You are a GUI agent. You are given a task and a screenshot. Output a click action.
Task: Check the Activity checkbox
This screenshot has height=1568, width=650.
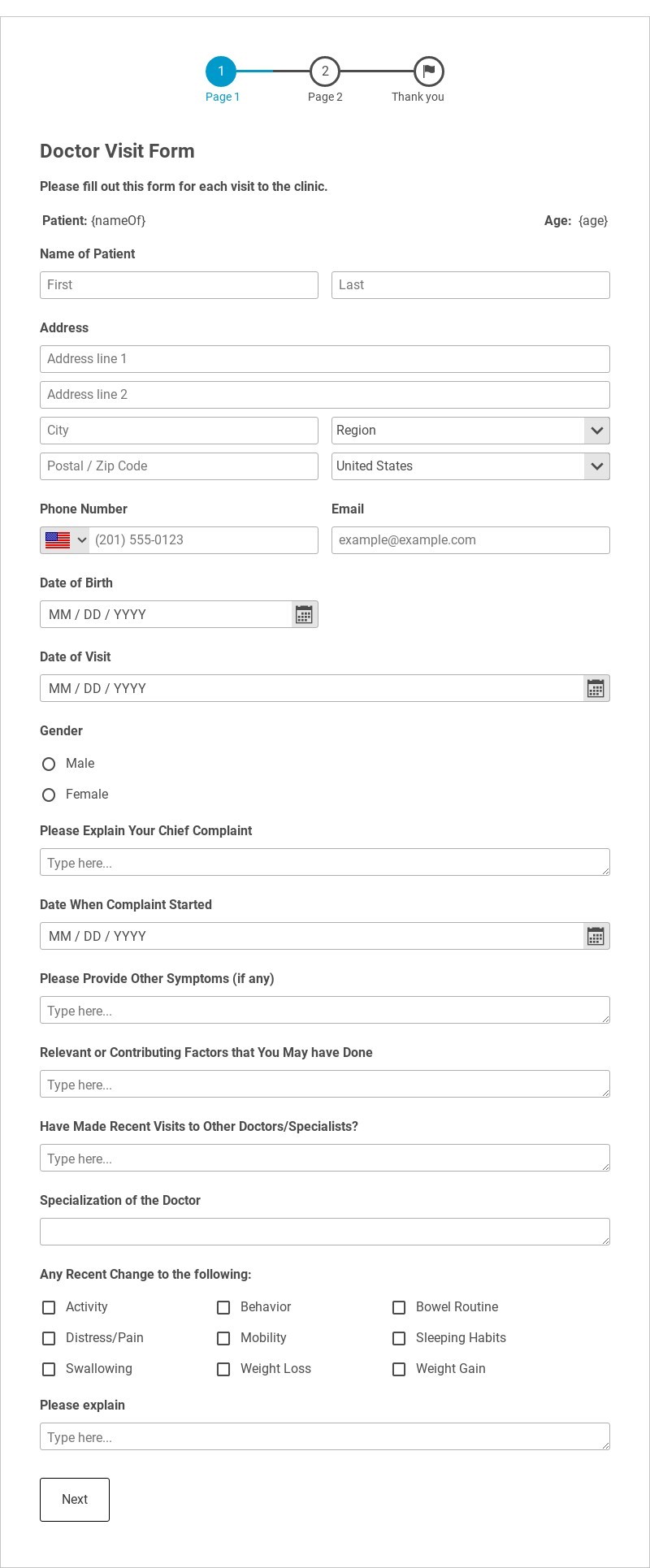(x=49, y=1307)
